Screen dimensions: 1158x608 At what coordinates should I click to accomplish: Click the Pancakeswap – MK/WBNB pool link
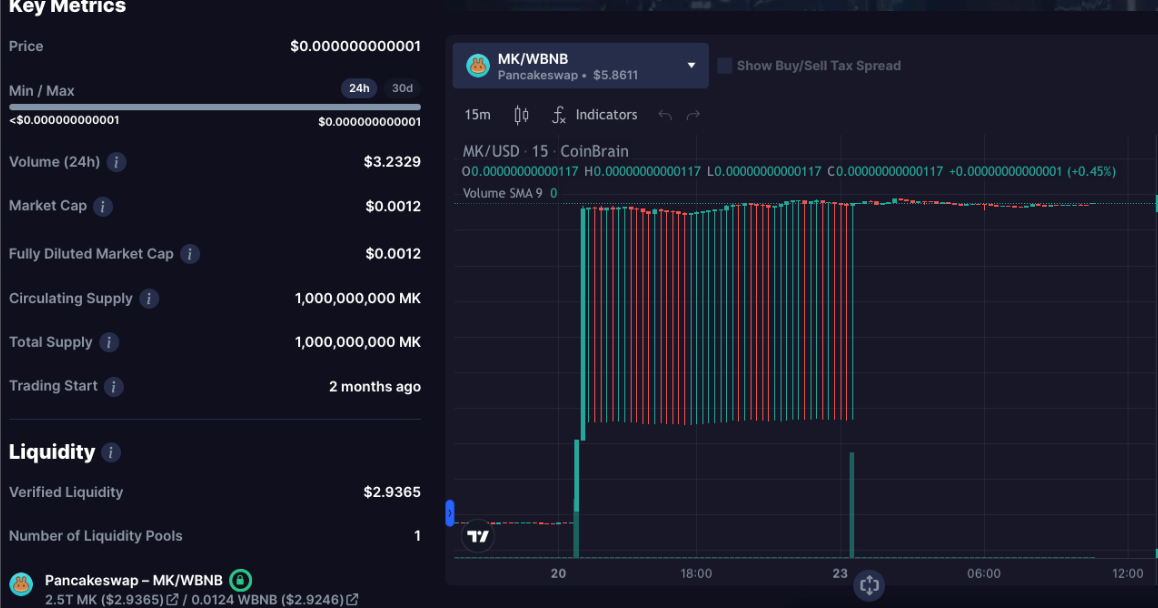[135, 580]
